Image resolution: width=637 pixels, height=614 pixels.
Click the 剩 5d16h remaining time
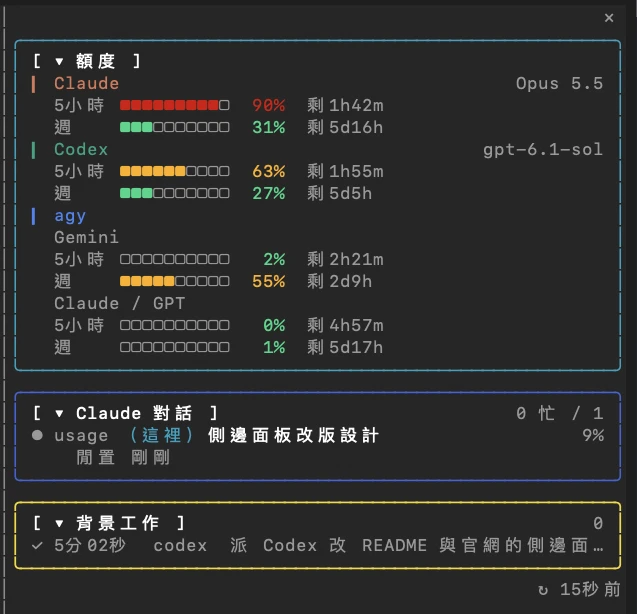point(345,127)
